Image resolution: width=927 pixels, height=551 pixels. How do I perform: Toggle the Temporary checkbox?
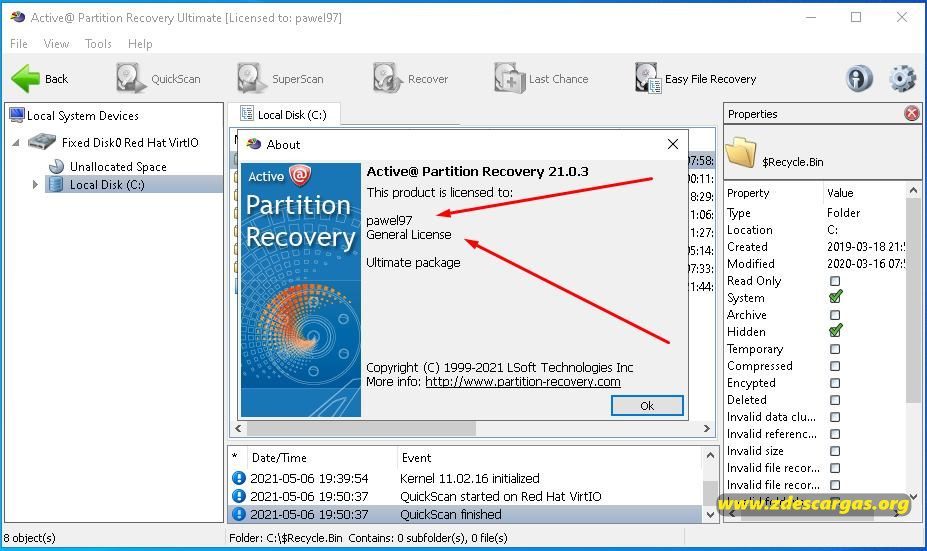tap(835, 349)
